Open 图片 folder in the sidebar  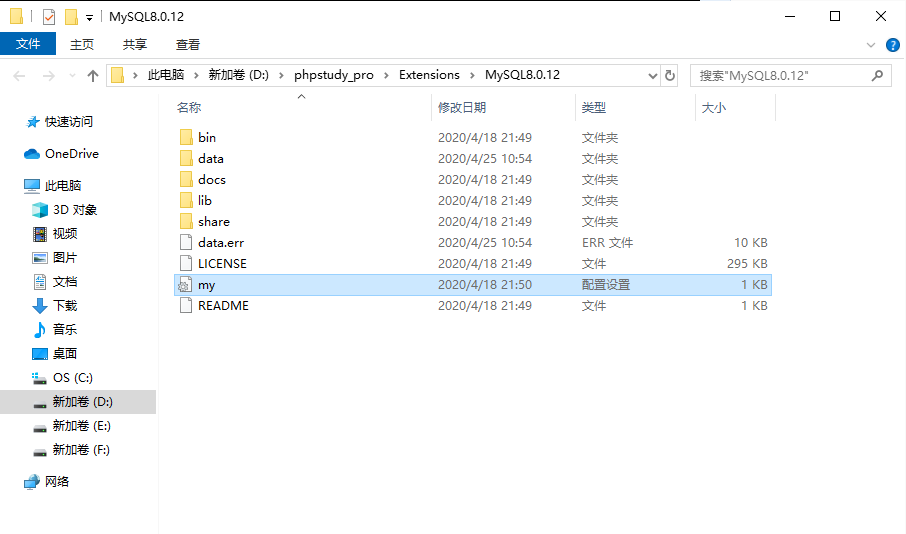[65, 258]
